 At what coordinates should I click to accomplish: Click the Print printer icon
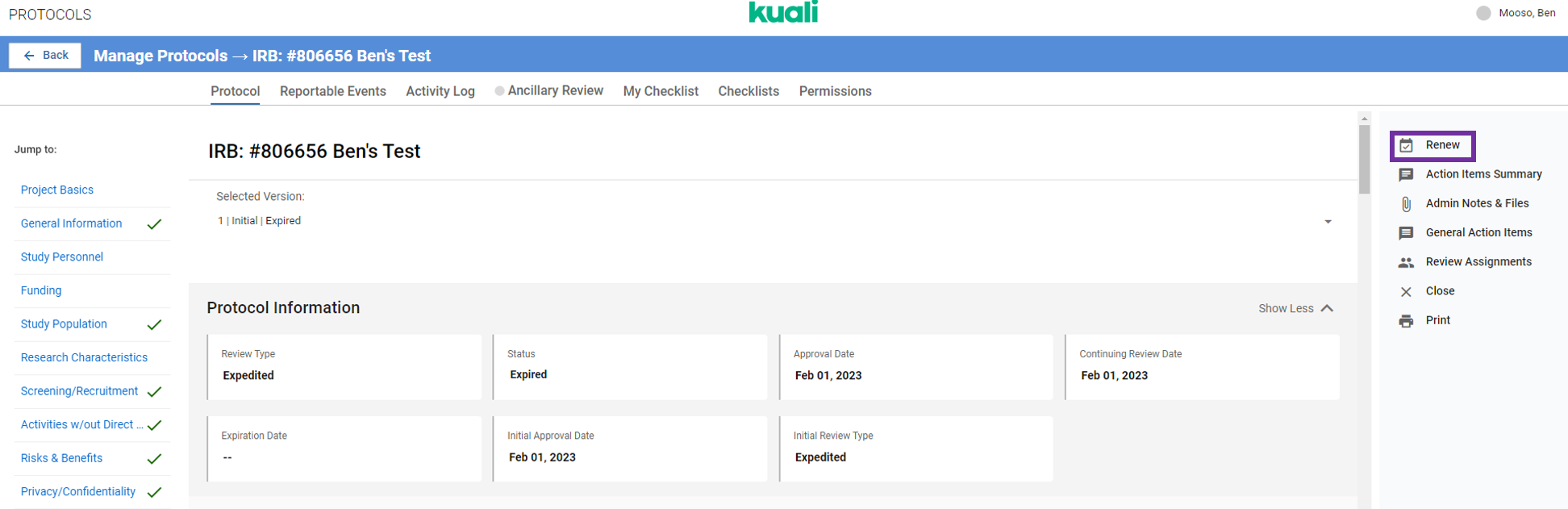[1406, 321]
